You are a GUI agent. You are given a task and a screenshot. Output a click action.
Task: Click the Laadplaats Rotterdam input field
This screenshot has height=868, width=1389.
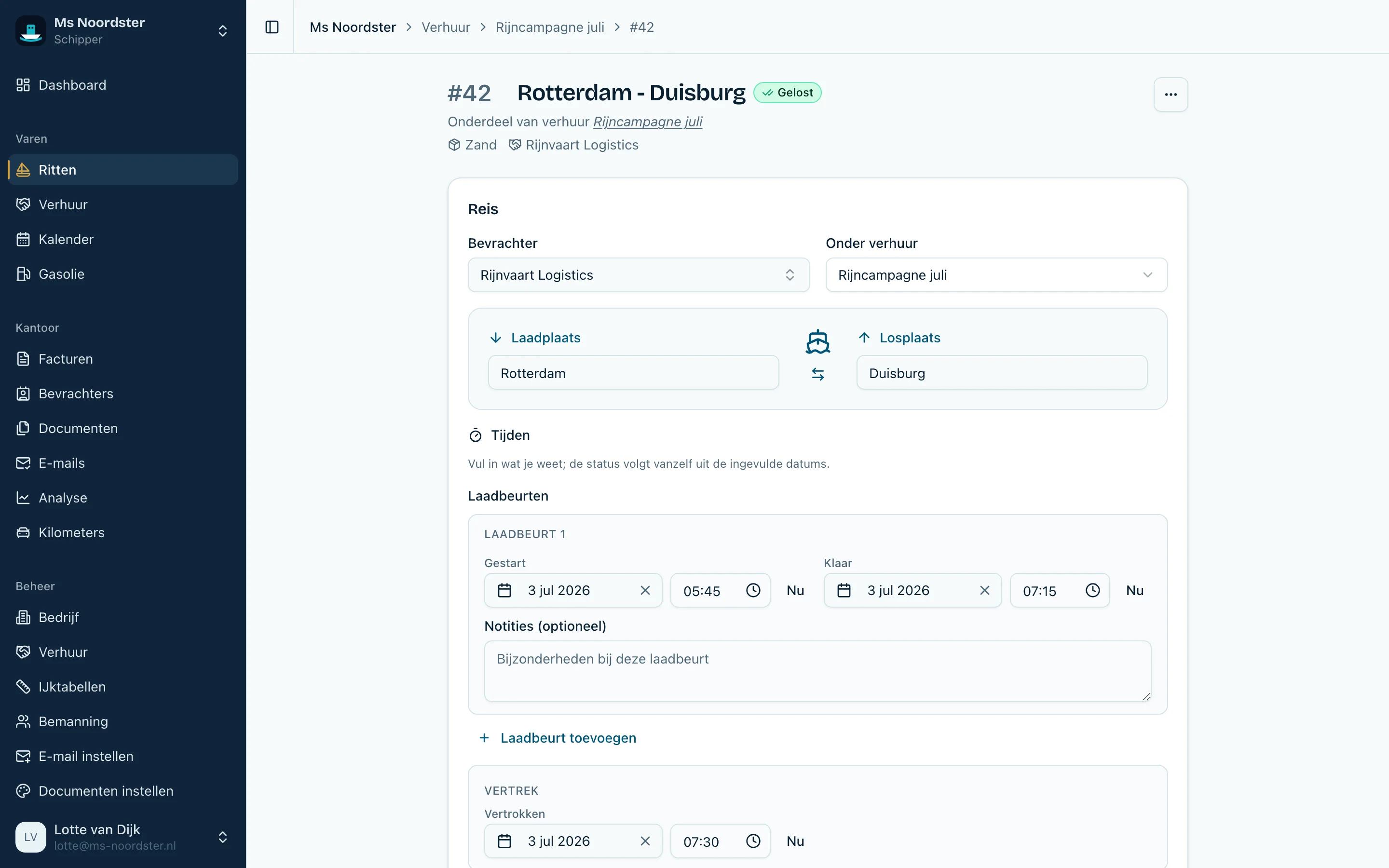coord(634,373)
